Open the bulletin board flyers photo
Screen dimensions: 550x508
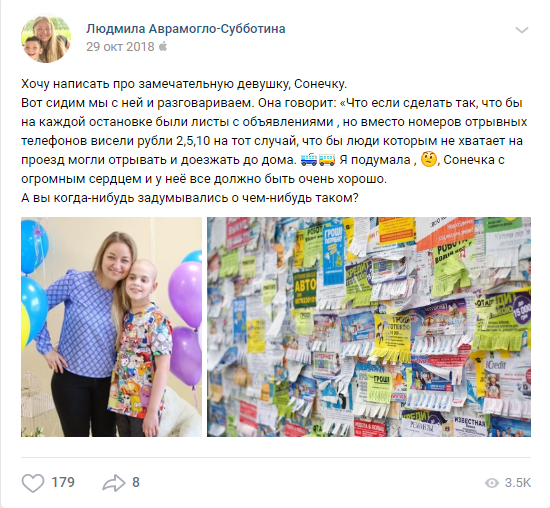point(369,327)
